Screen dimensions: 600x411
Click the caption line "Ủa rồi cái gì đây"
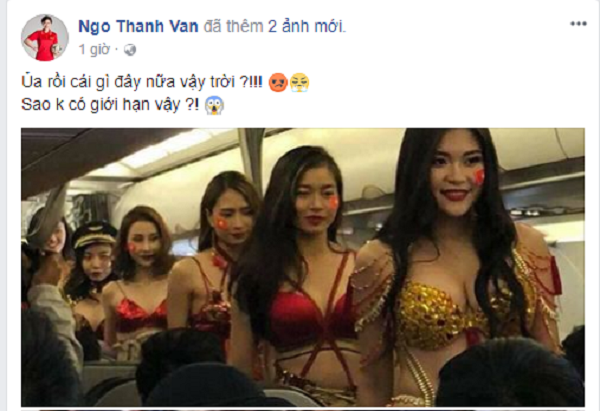click(x=142, y=82)
